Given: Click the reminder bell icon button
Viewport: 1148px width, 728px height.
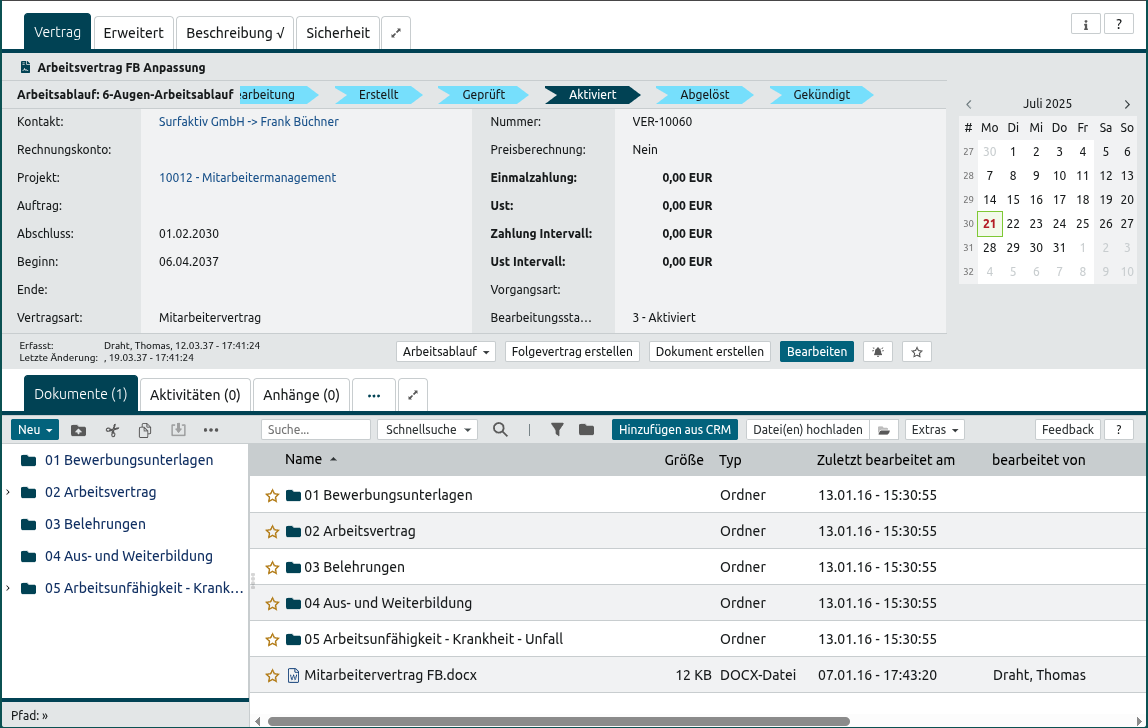Looking at the screenshot, I should [878, 352].
